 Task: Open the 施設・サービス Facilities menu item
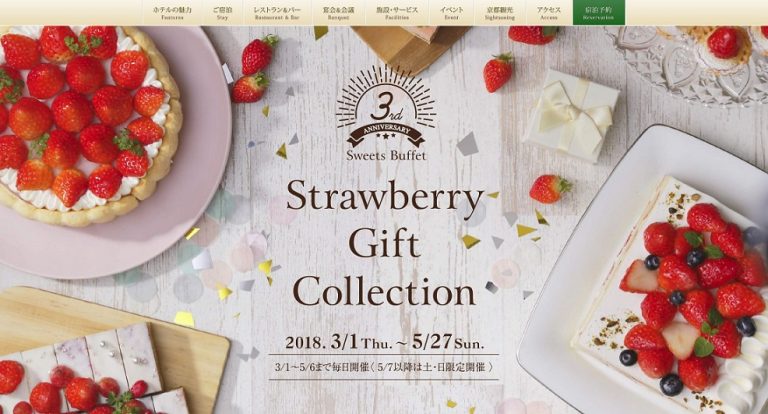pyautogui.click(x=397, y=13)
